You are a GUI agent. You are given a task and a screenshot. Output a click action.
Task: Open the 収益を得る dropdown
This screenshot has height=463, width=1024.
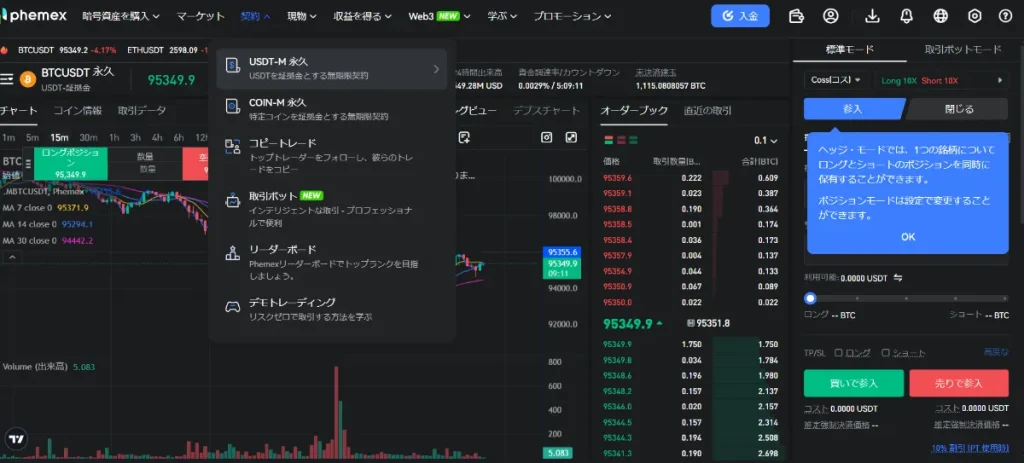pyautogui.click(x=362, y=16)
